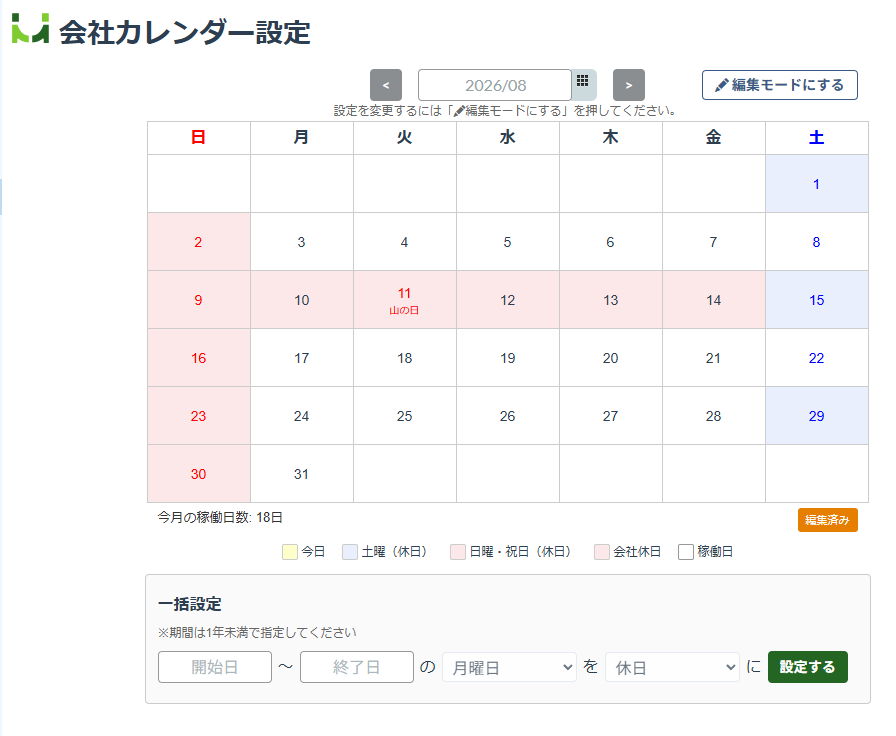Click the green 設定する button
The height and width of the screenshot is (736, 896).
click(x=807, y=667)
